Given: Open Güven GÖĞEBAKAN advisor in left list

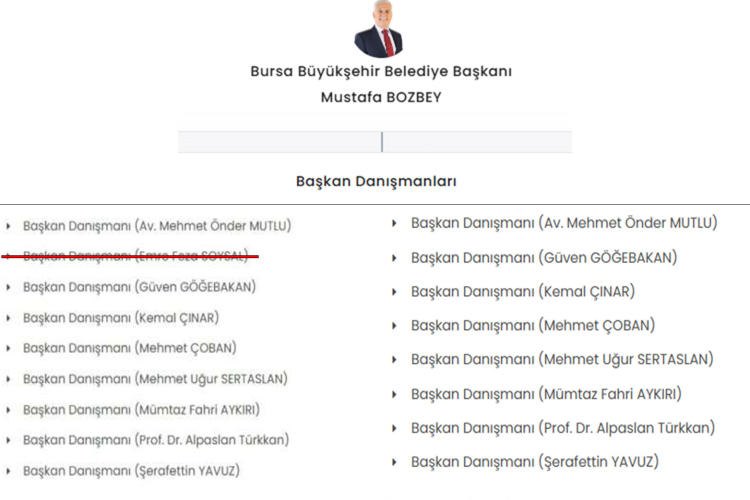Looking at the screenshot, I should pos(139,287).
